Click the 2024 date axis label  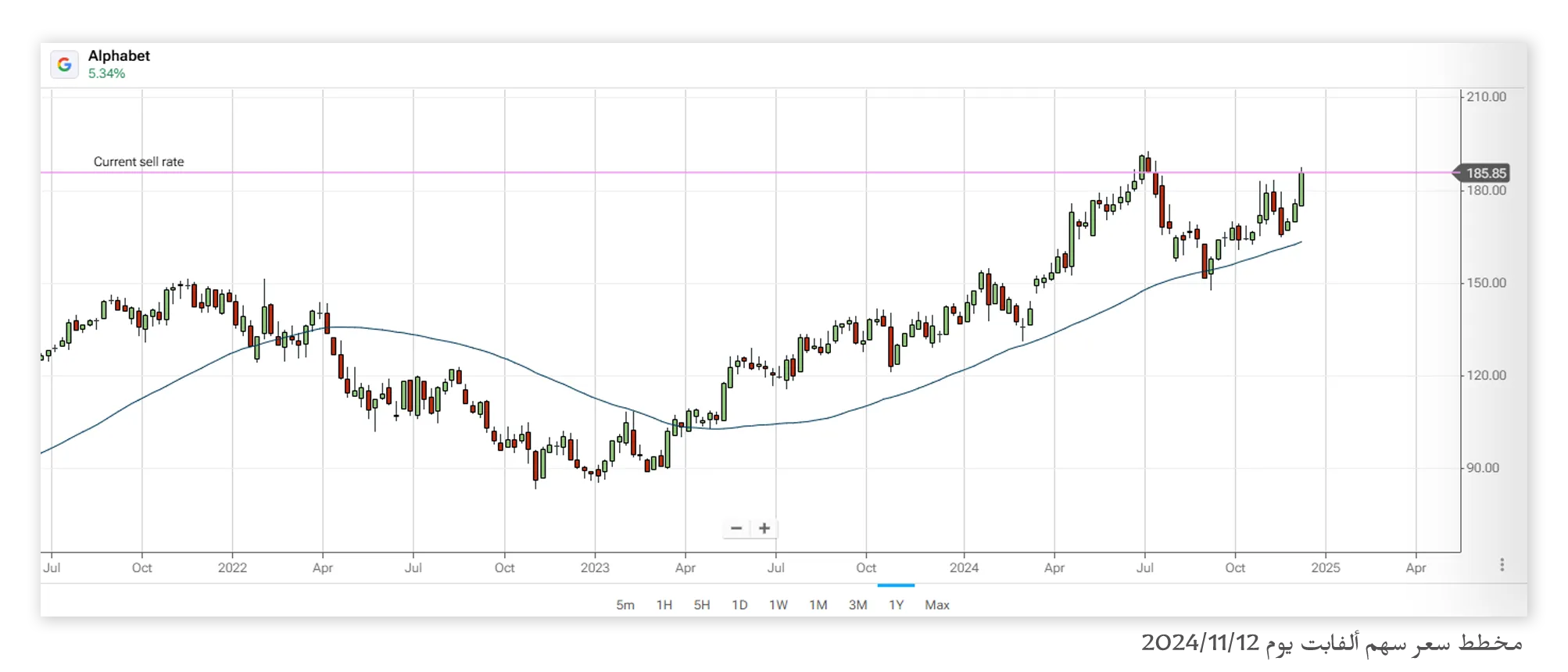click(x=964, y=568)
